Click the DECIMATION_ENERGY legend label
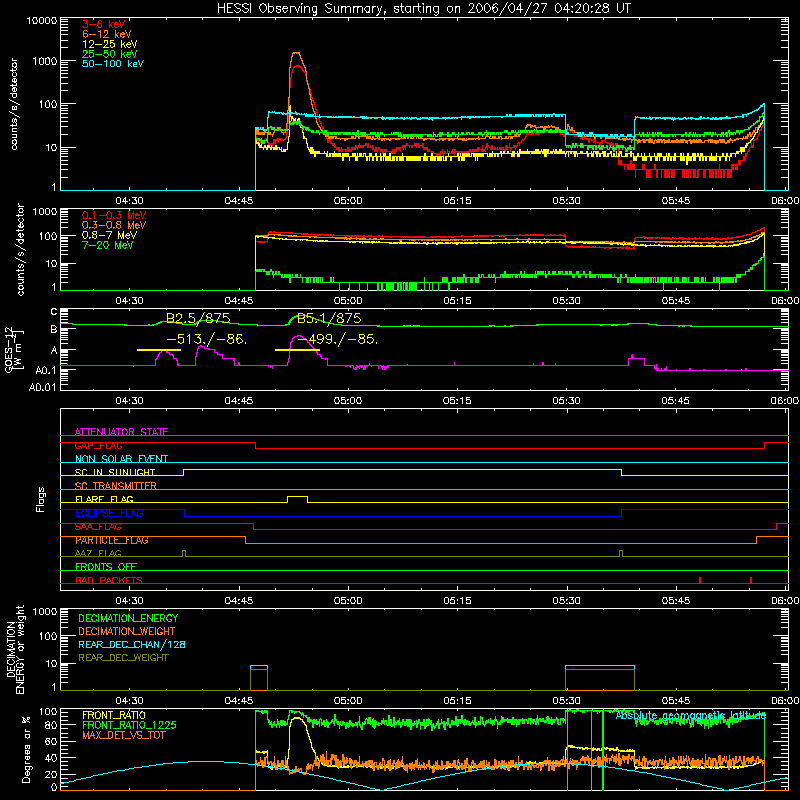Viewport: 800px width, 800px height. pyautogui.click(x=128, y=618)
